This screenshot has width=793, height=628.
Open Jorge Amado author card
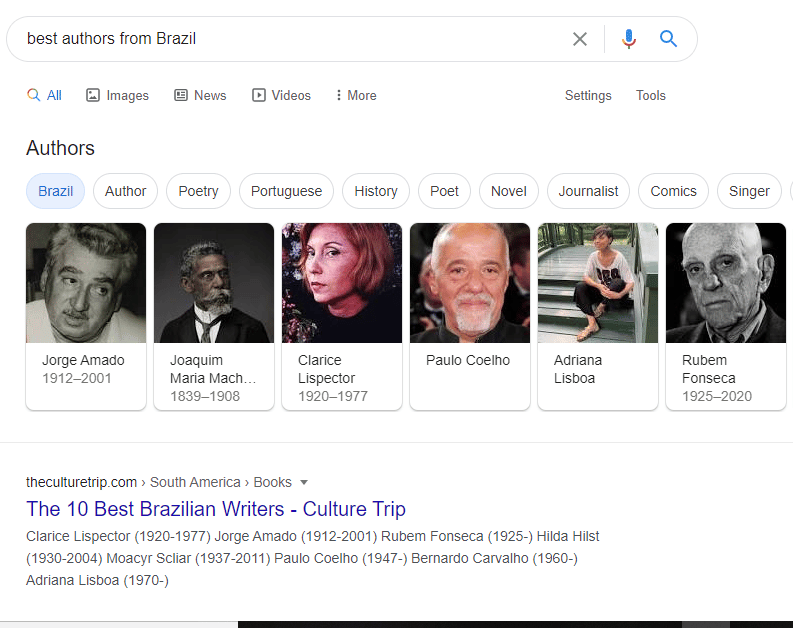coord(86,317)
